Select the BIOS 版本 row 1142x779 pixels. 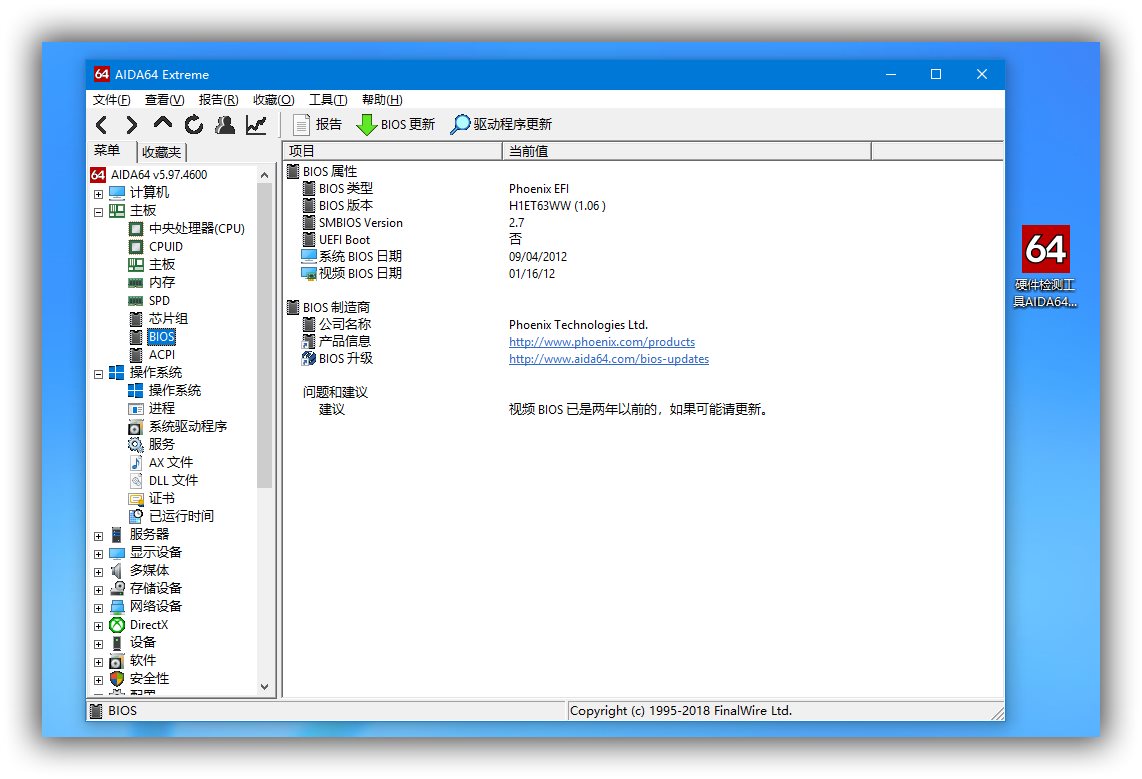[x=346, y=206]
